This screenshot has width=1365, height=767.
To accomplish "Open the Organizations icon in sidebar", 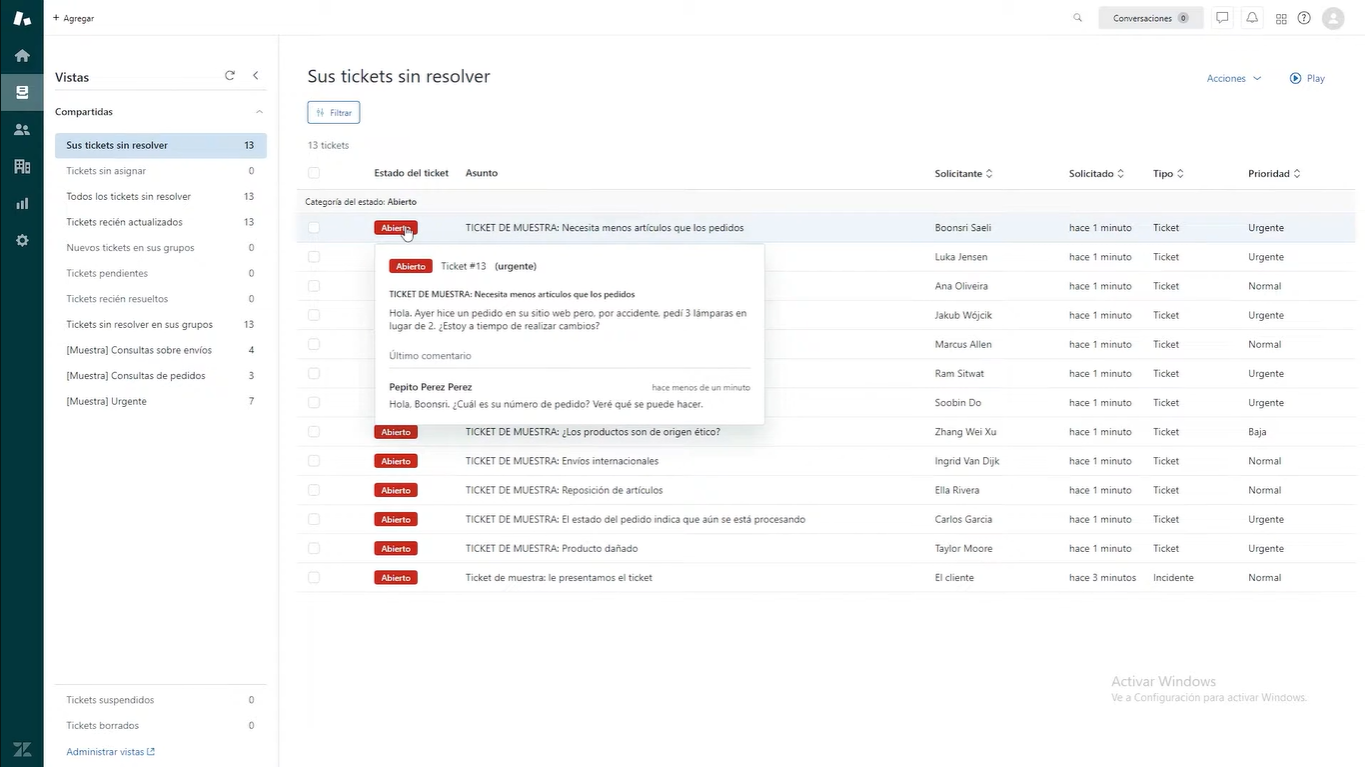I will (x=21, y=166).
